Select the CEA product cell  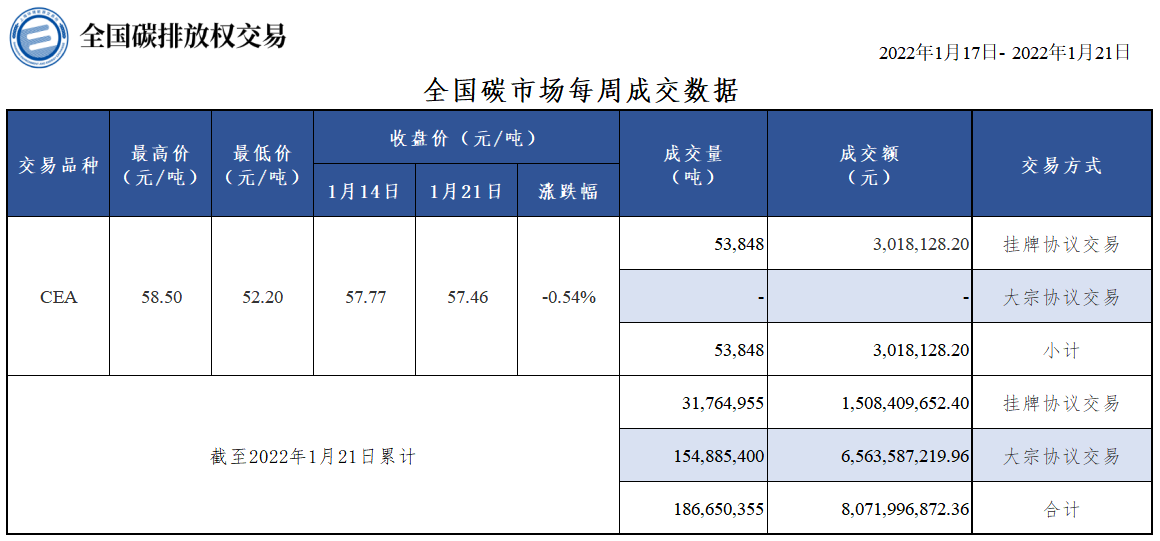(58, 297)
